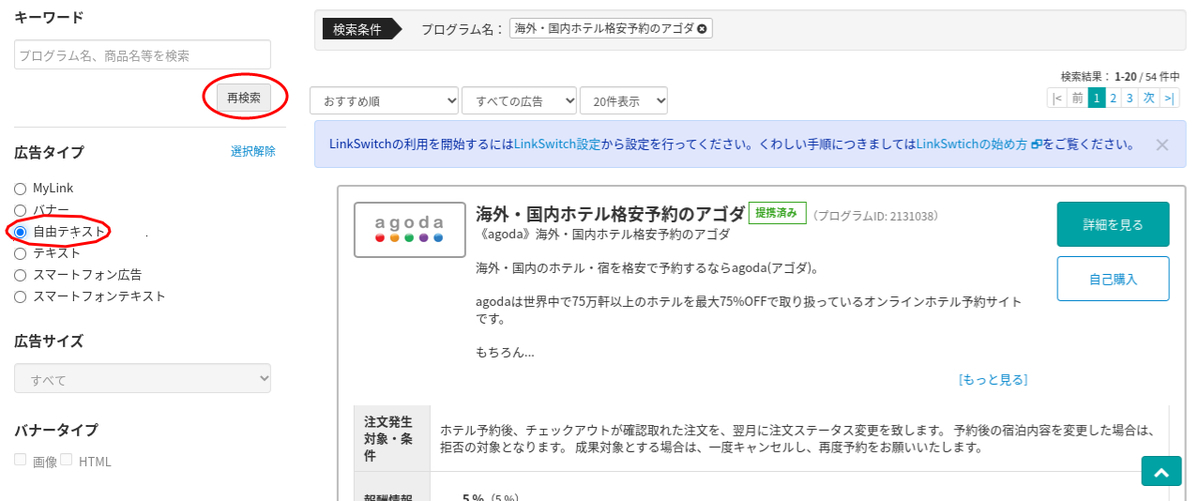
Task: Open the 20件表示 per-page dropdown
Action: pos(624,100)
